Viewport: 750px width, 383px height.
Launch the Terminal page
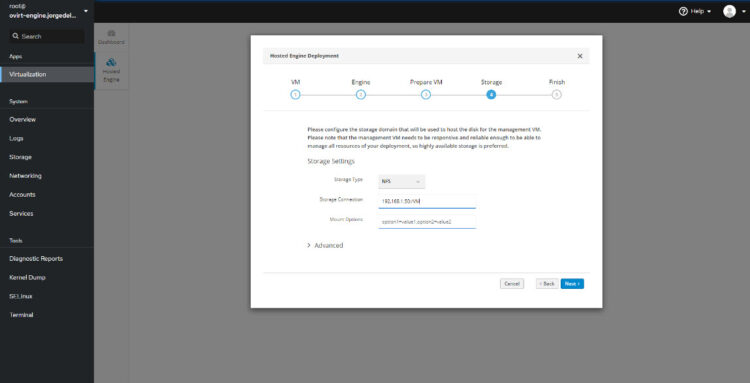21,315
